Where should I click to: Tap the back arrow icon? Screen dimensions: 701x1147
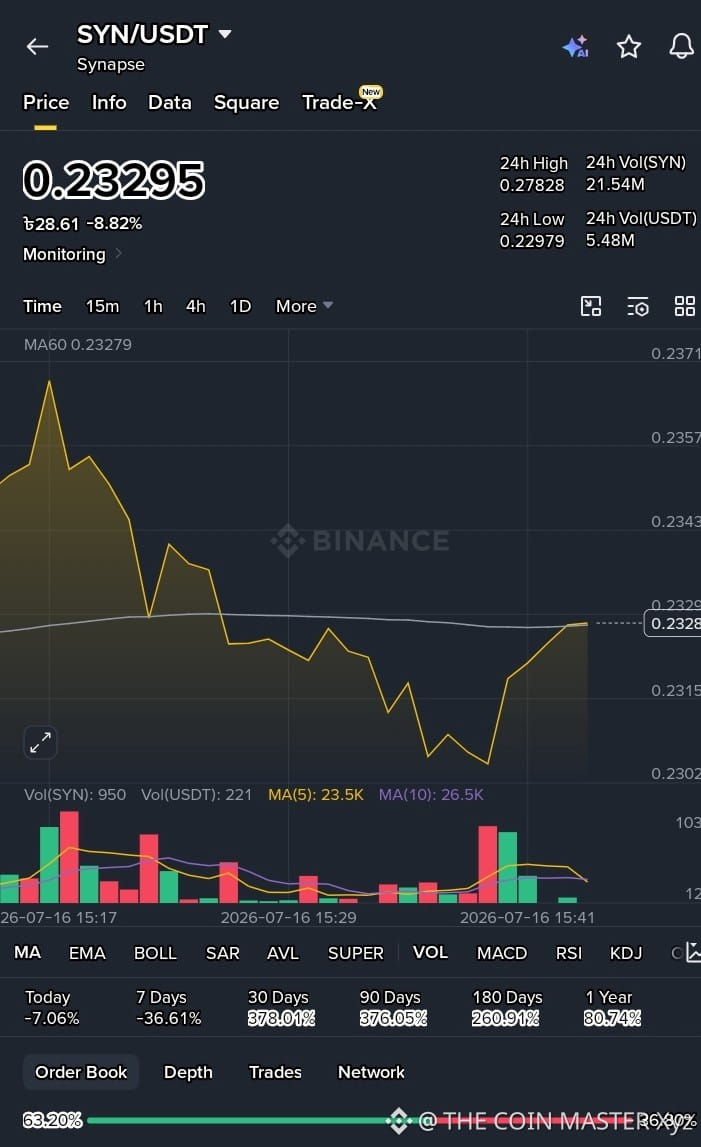[x=37, y=48]
